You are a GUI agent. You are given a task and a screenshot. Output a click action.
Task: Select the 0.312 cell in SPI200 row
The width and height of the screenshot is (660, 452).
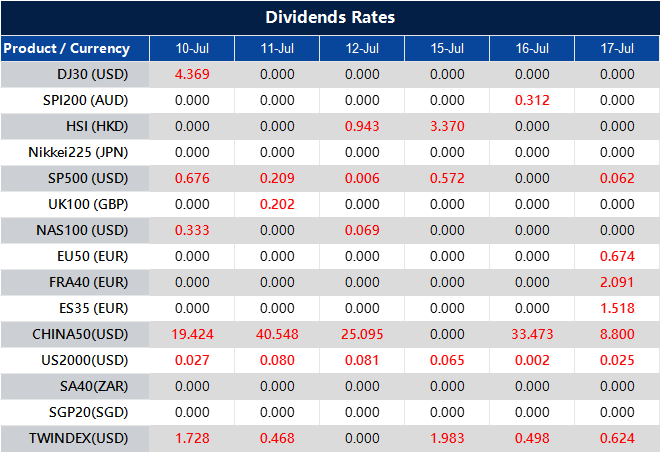[531, 100]
